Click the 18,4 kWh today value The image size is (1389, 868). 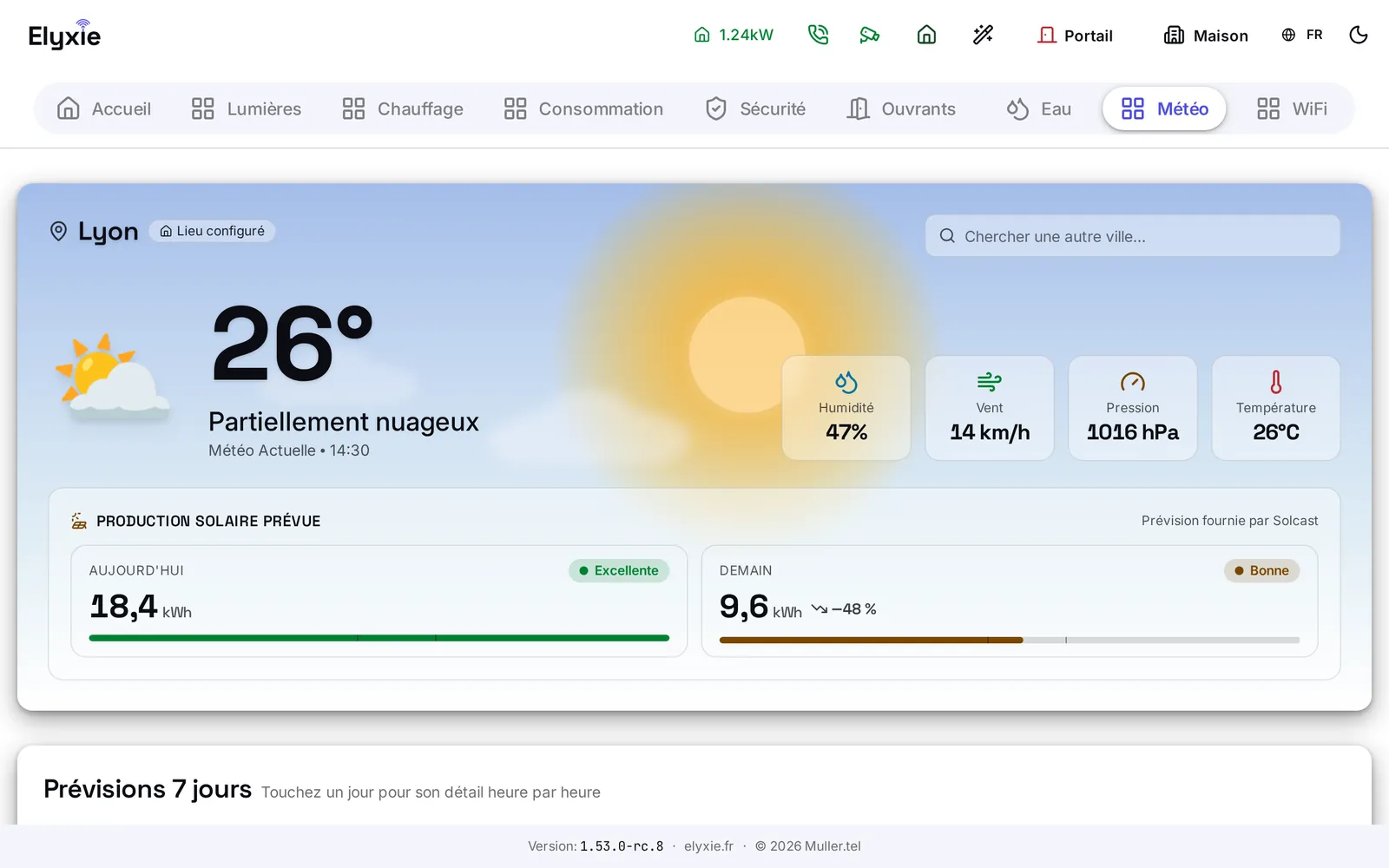point(141,607)
